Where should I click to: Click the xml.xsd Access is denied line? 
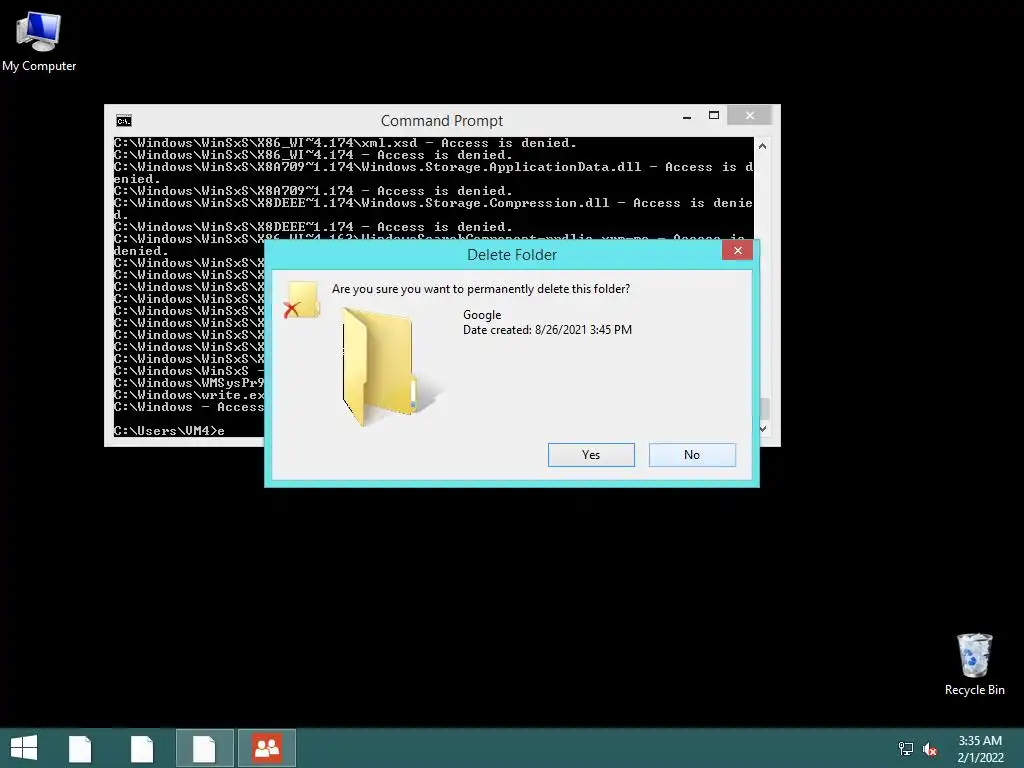[x=345, y=143]
